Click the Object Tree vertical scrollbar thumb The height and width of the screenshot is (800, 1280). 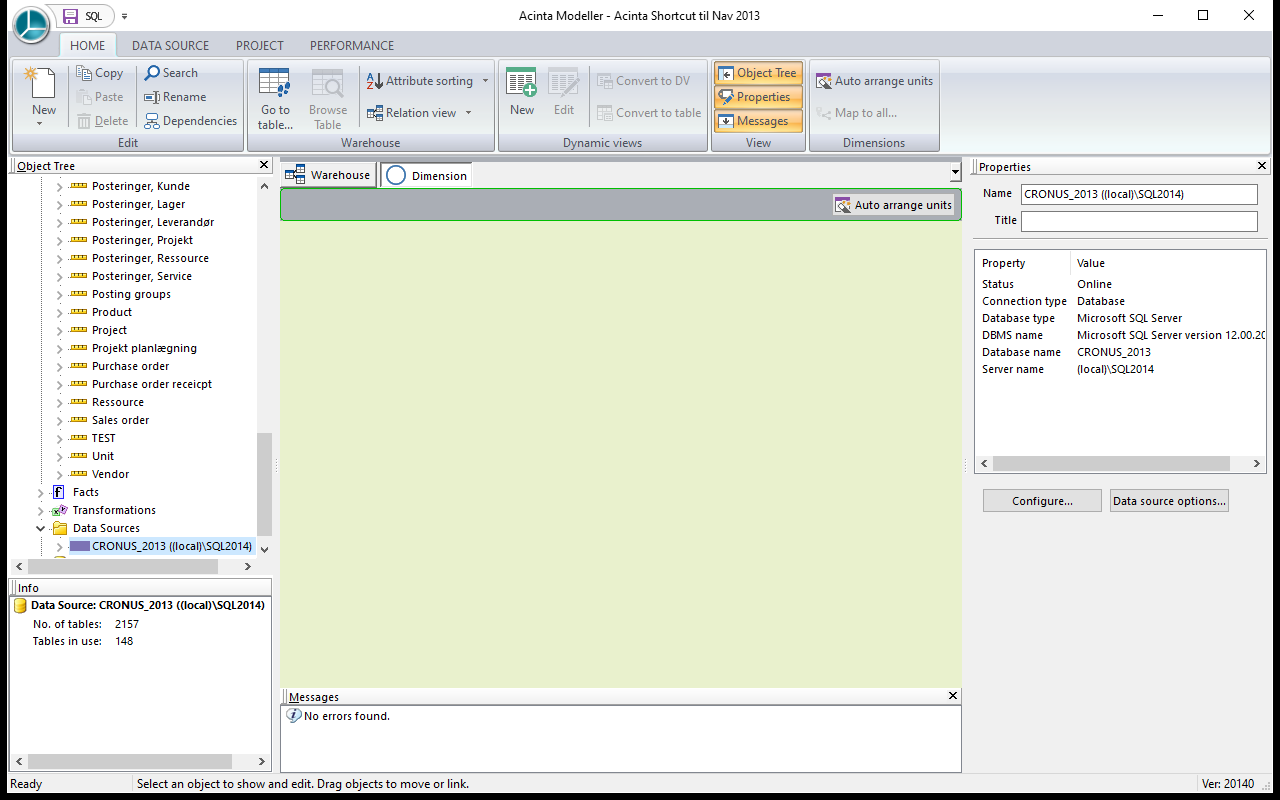(x=264, y=484)
